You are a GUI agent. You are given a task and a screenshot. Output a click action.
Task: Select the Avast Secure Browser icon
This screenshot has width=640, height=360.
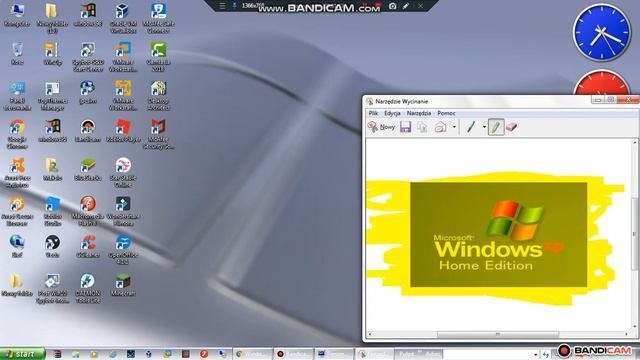(17, 211)
